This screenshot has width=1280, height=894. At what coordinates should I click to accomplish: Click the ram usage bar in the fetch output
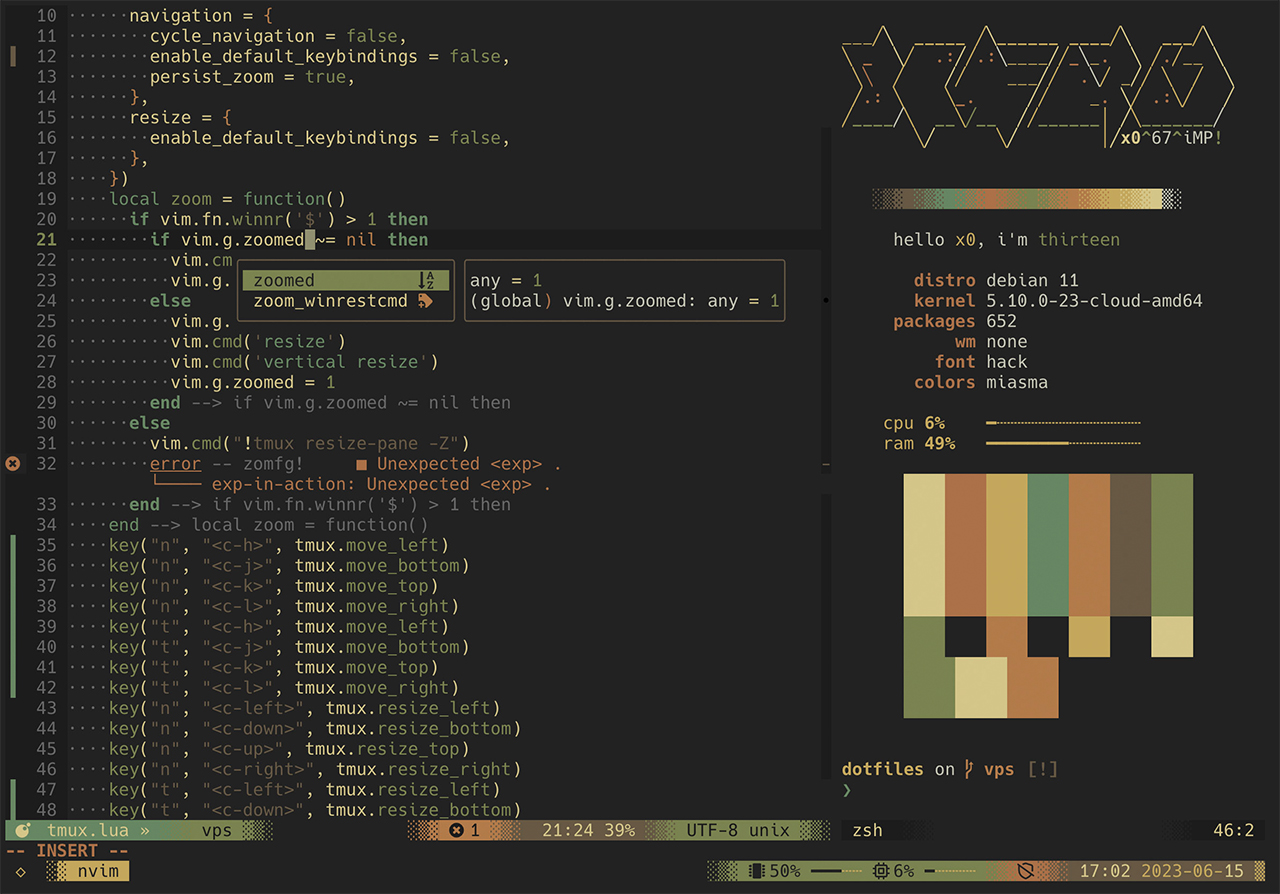pyautogui.click(x=1063, y=443)
